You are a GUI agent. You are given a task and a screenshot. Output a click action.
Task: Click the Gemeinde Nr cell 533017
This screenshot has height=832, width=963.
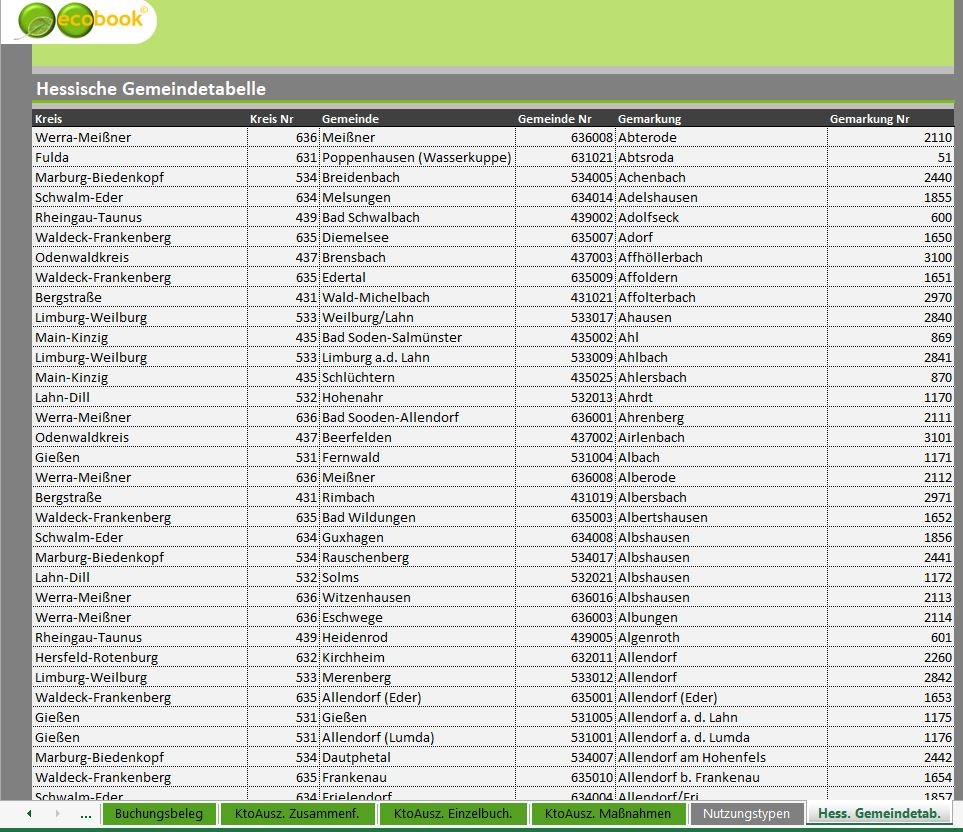(x=591, y=317)
